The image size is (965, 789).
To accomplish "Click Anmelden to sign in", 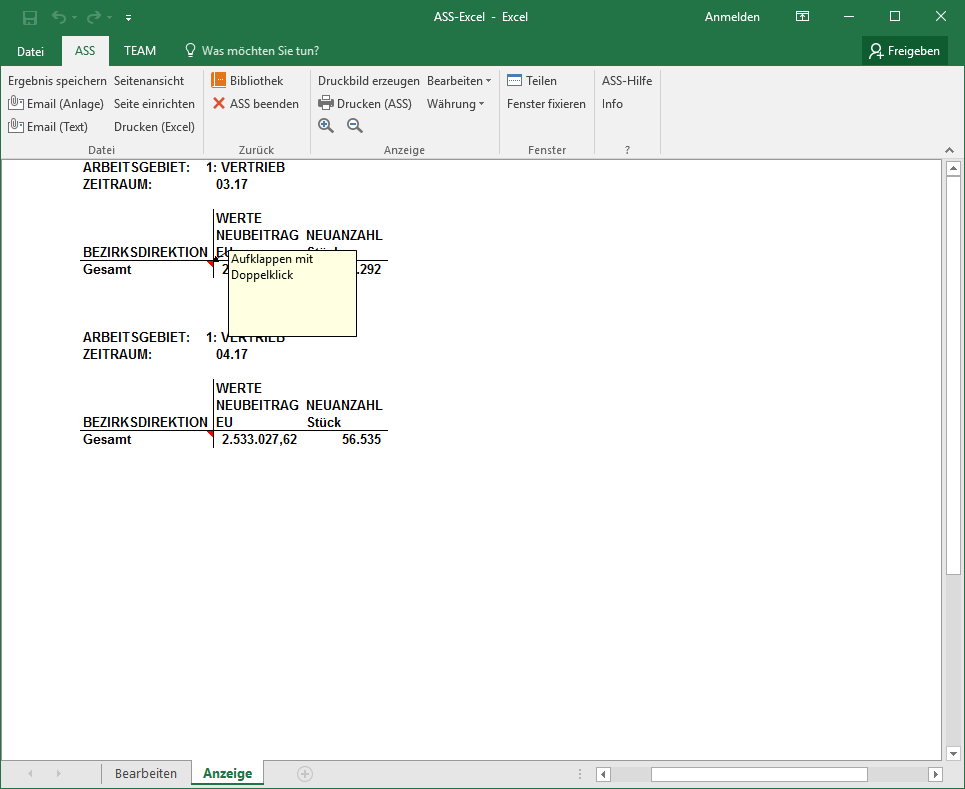I will tap(732, 17).
